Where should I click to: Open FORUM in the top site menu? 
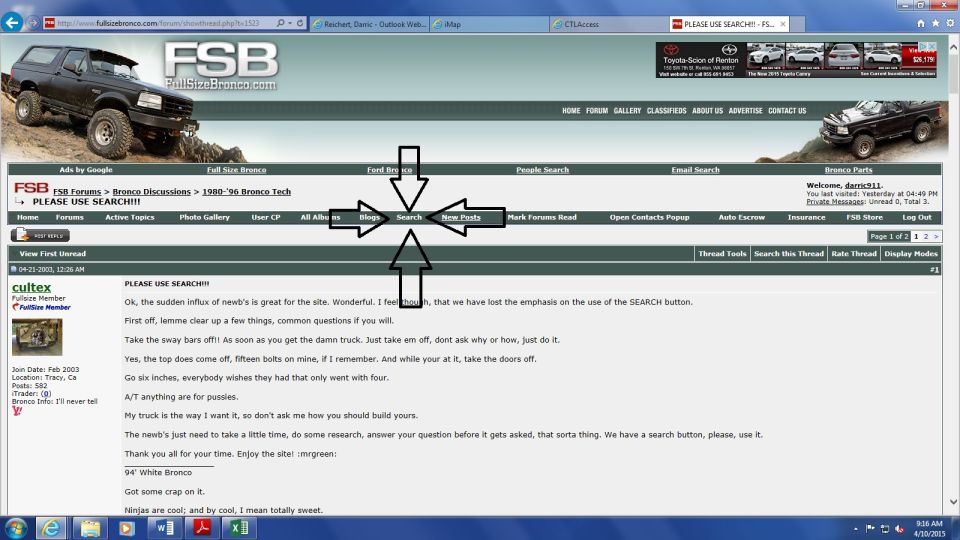coord(596,111)
